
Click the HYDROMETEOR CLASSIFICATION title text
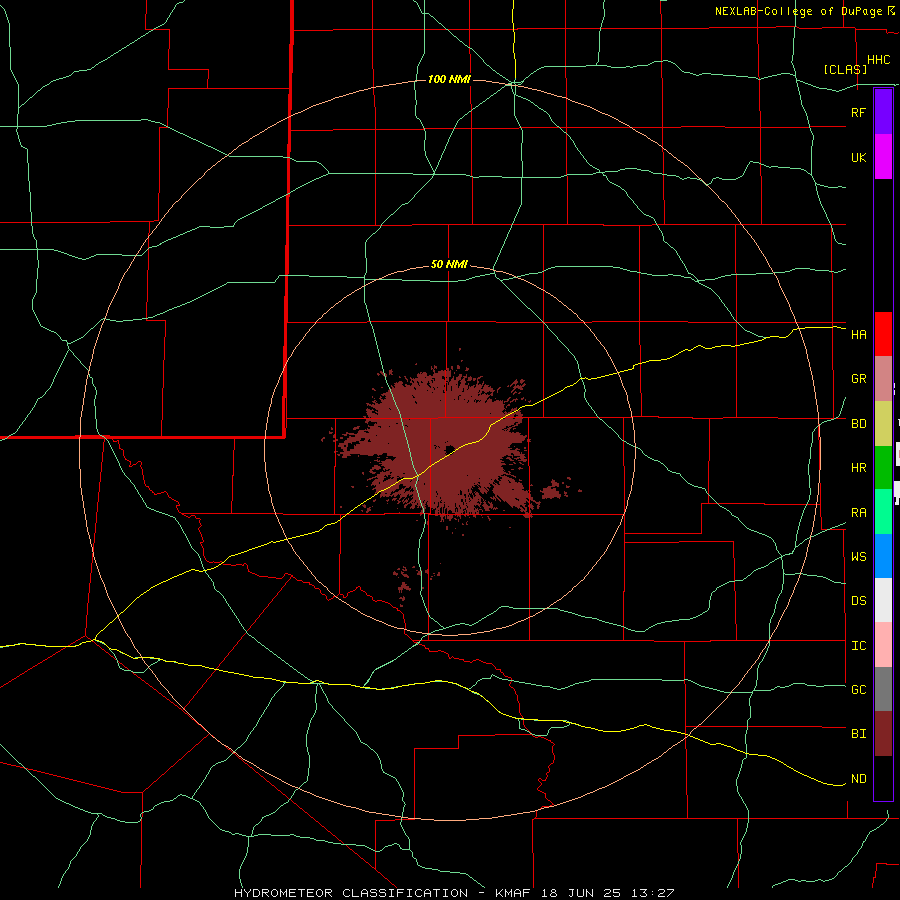(351, 893)
